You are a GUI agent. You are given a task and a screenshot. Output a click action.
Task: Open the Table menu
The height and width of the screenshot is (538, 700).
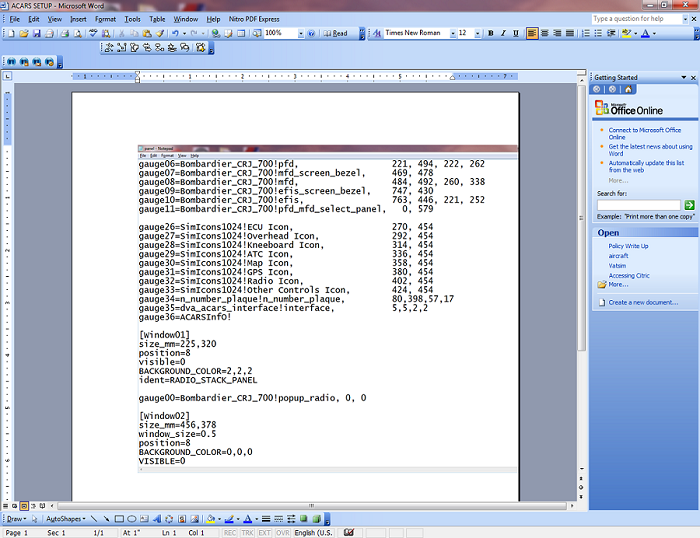tap(157, 19)
